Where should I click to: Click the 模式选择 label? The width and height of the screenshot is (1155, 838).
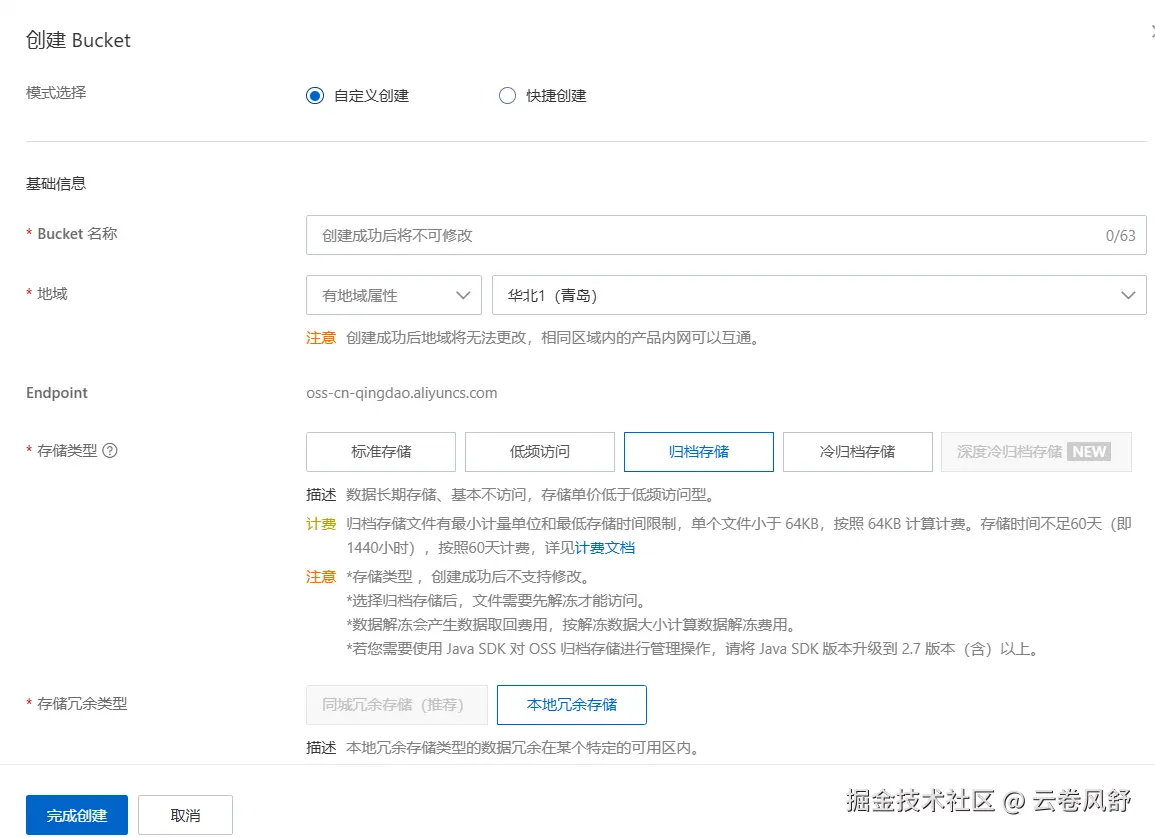56,93
